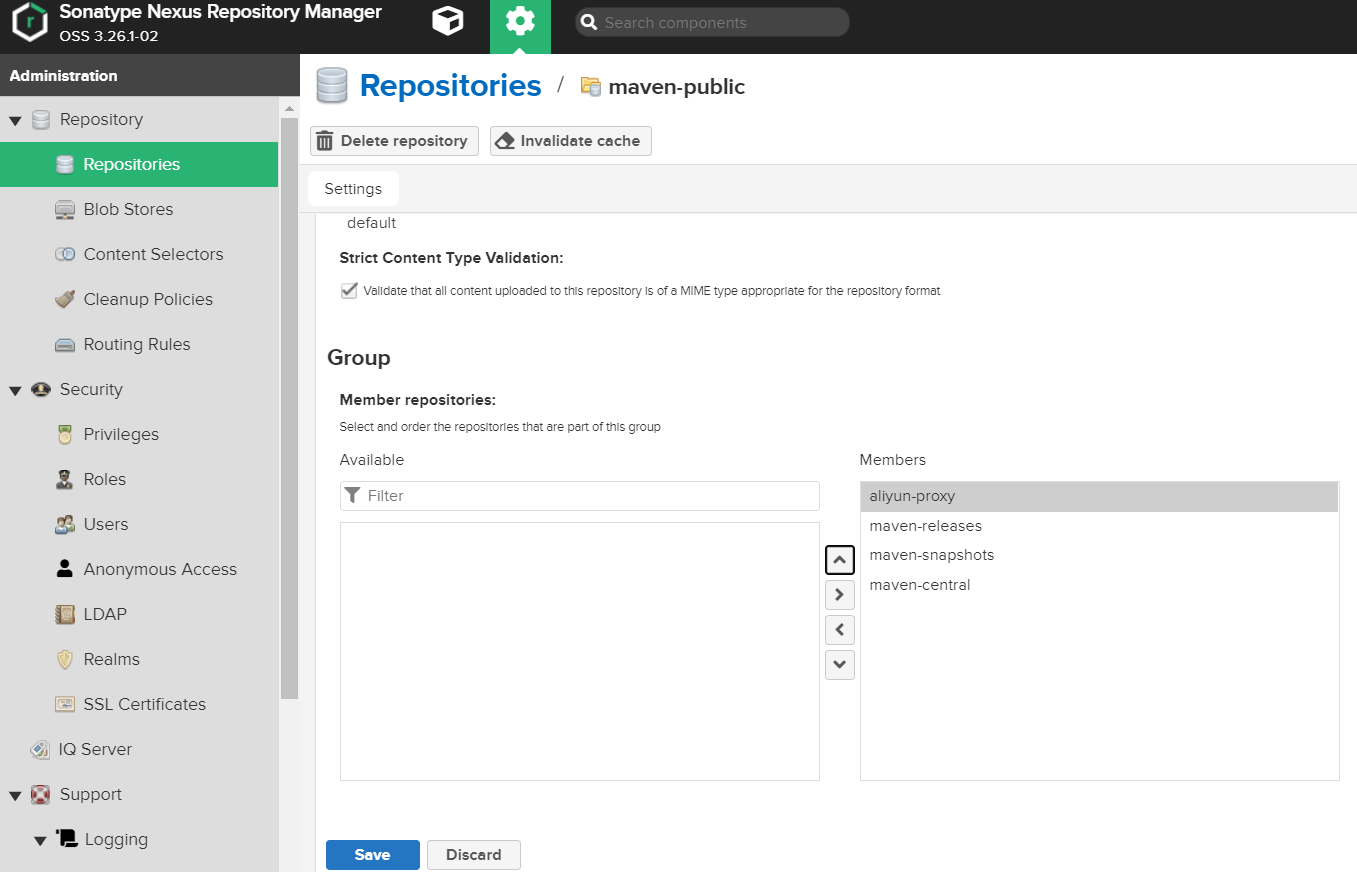The image size is (1357, 872).
Task: Click the Sonatype Nexus hexagon logo
Action: (30, 22)
